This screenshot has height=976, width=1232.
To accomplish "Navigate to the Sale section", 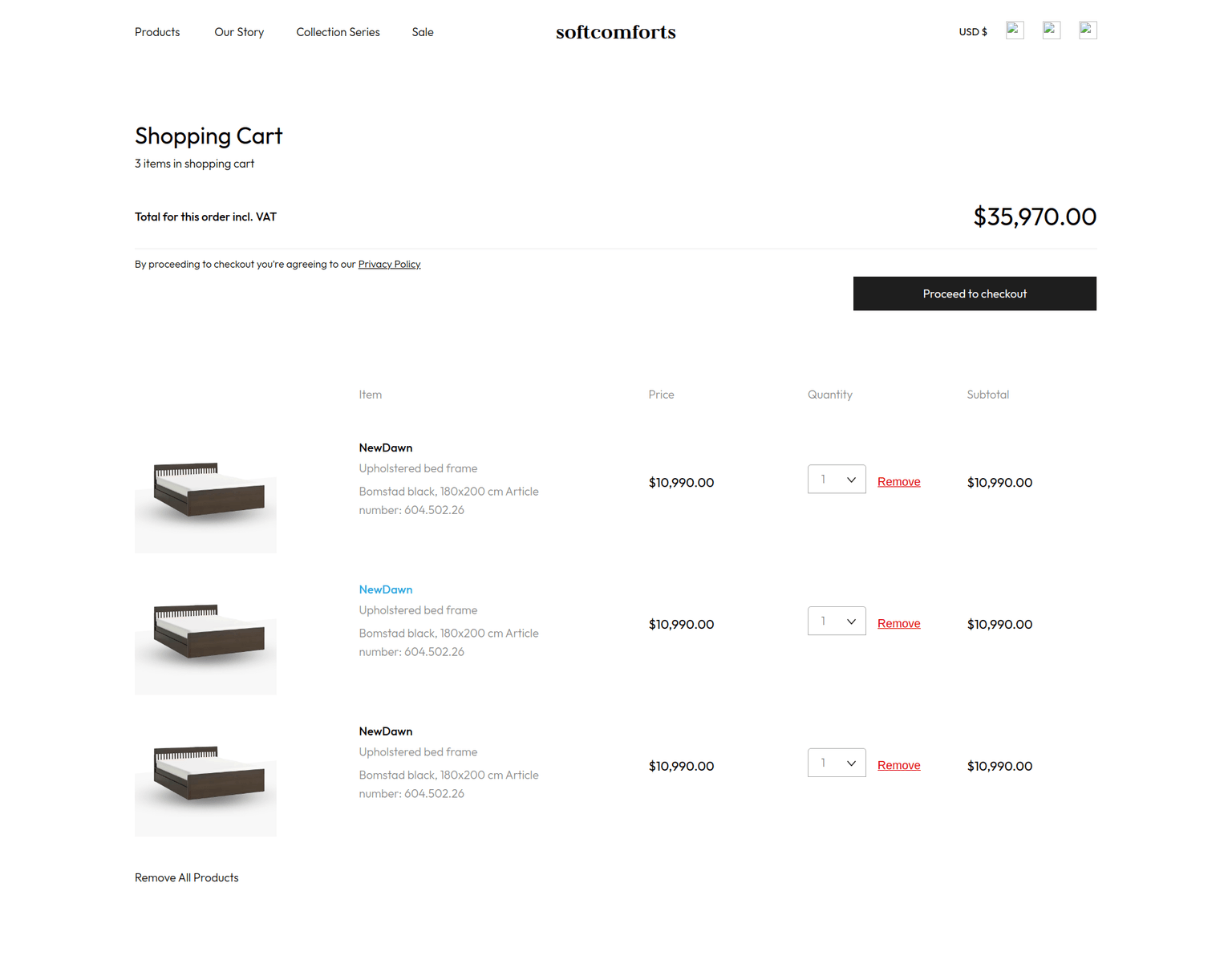I will tap(423, 32).
